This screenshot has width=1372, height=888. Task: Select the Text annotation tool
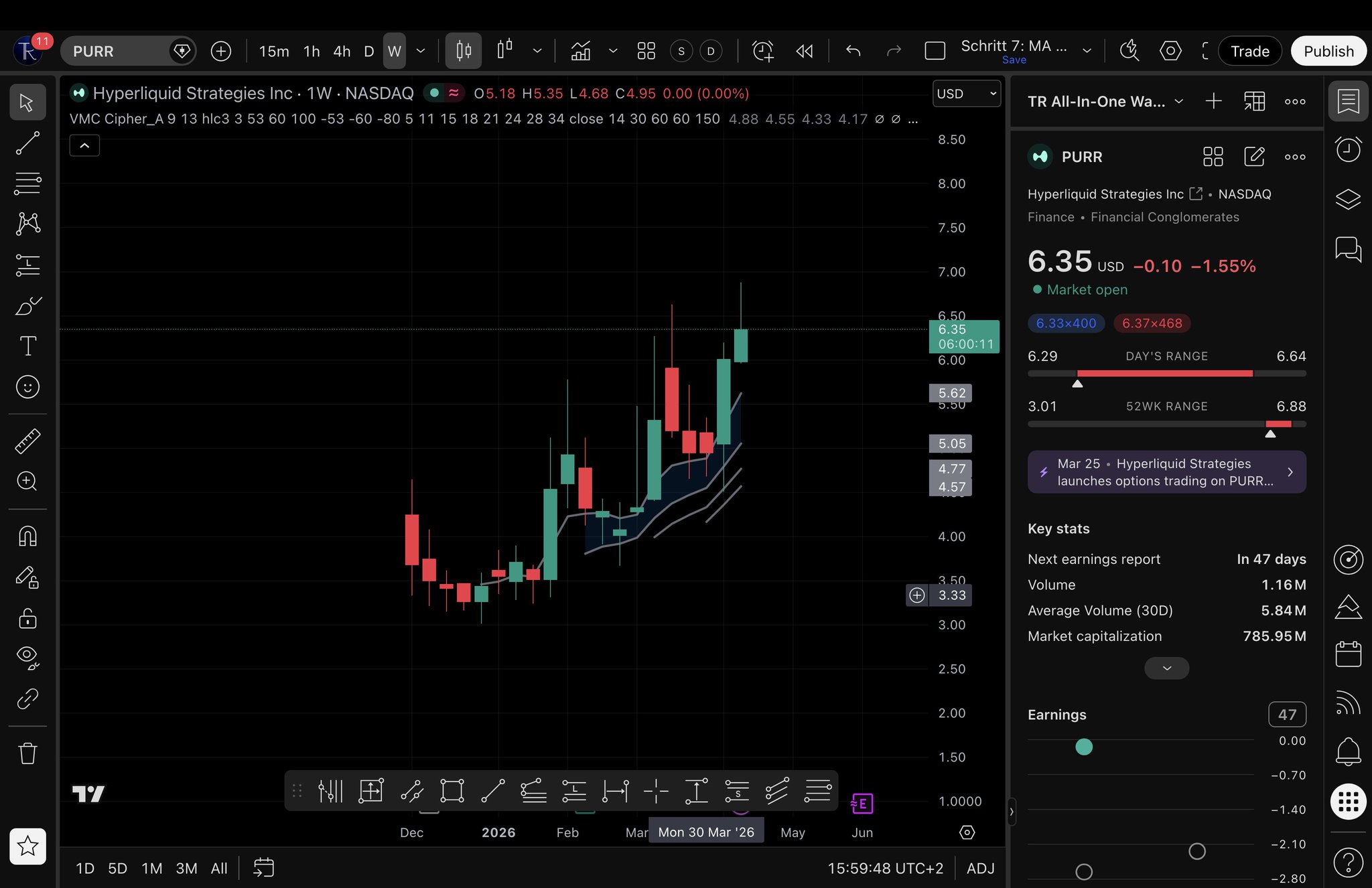[x=27, y=346]
